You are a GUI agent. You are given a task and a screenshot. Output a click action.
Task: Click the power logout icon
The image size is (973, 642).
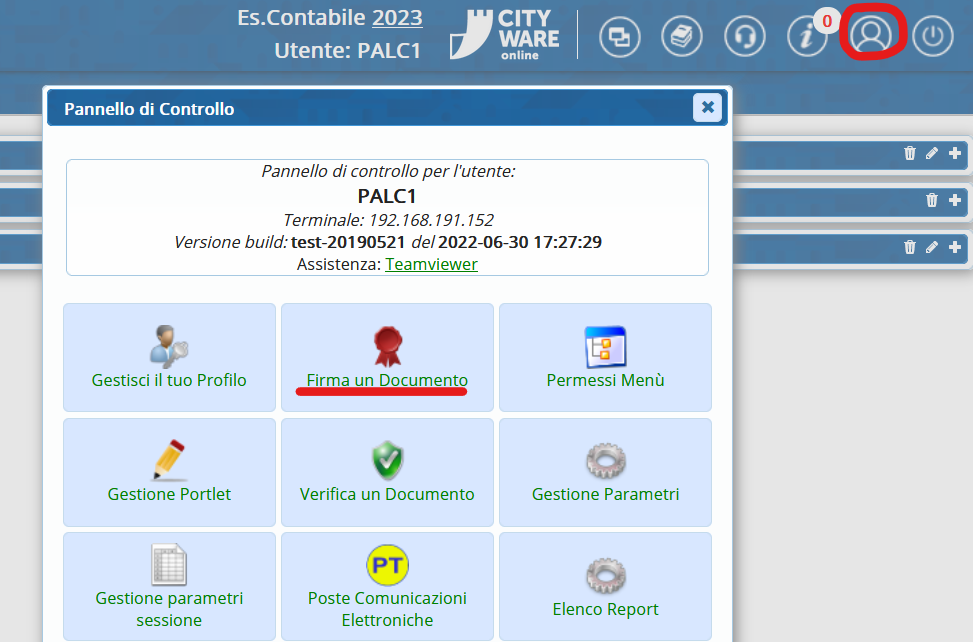click(932, 36)
